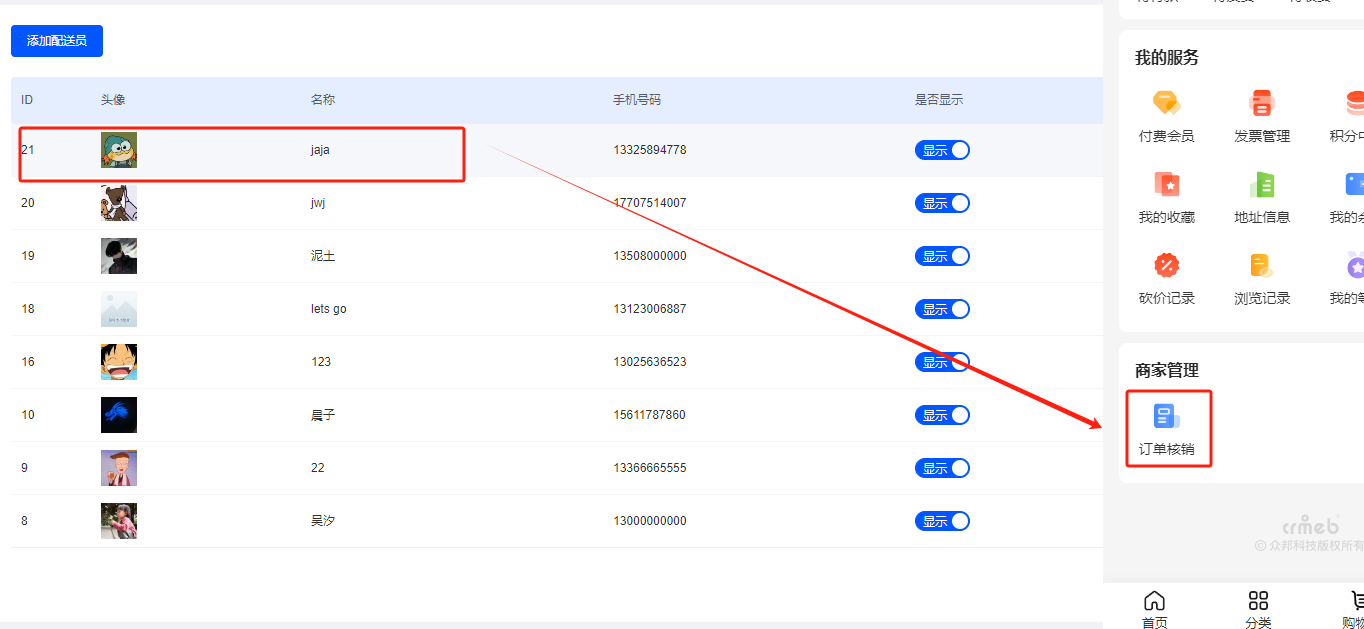Screen dimensions: 1364x629
Task: Go to 分类 category tab
Action: [1258, 610]
